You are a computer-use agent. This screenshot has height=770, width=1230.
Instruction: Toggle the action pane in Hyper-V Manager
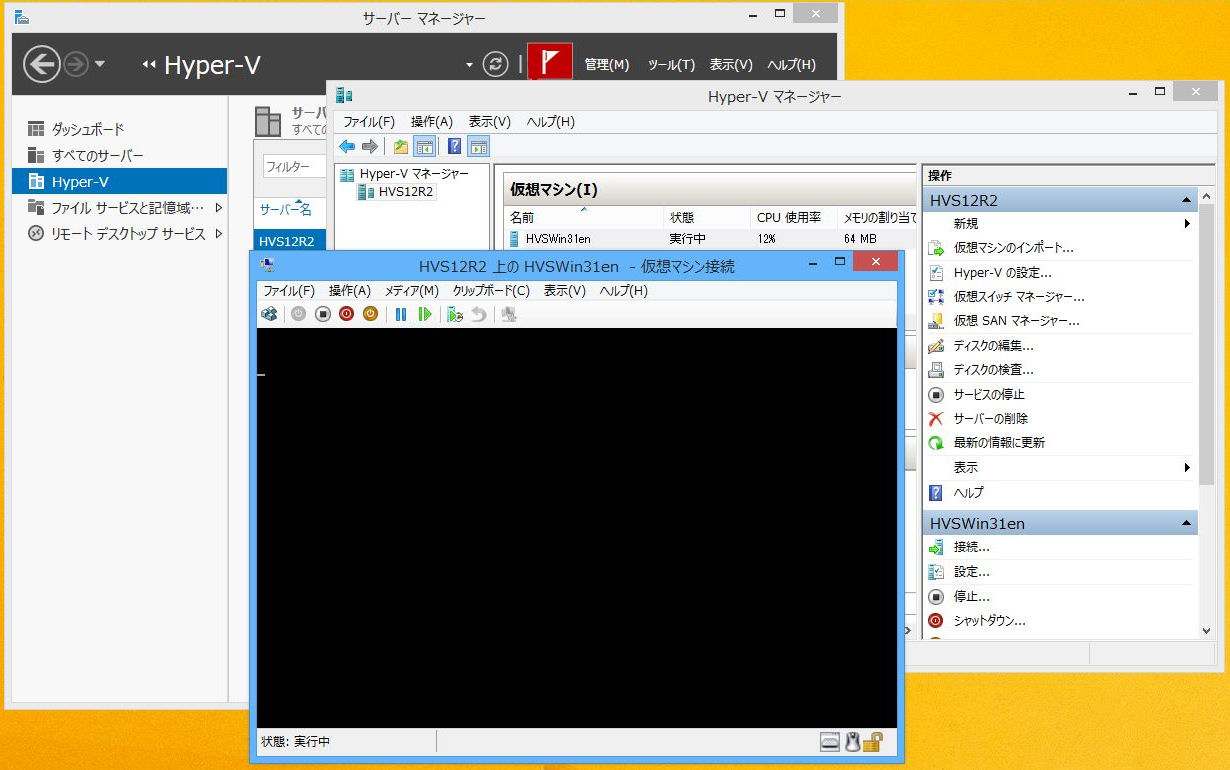click(478, 146)
